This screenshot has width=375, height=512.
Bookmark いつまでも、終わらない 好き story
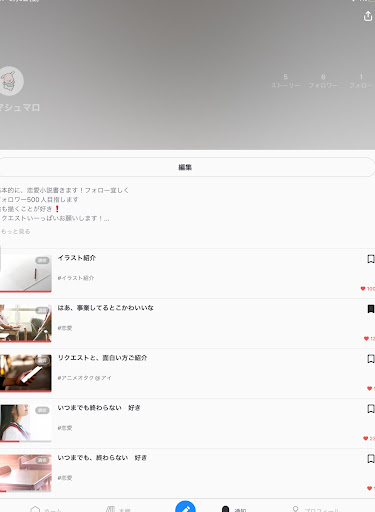[x=370, y=459]
